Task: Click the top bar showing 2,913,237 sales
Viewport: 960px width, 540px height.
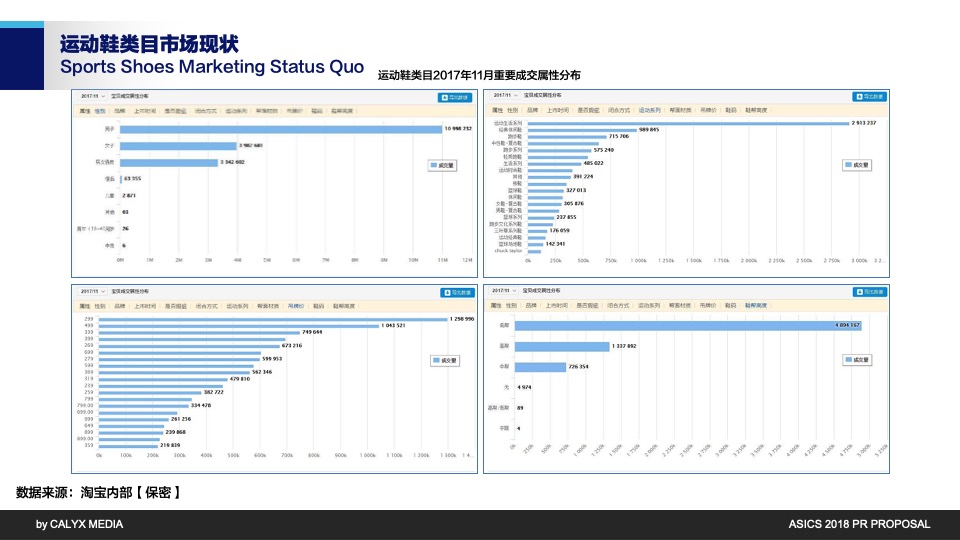Action: pyautogui.click(x=688, y=123)
